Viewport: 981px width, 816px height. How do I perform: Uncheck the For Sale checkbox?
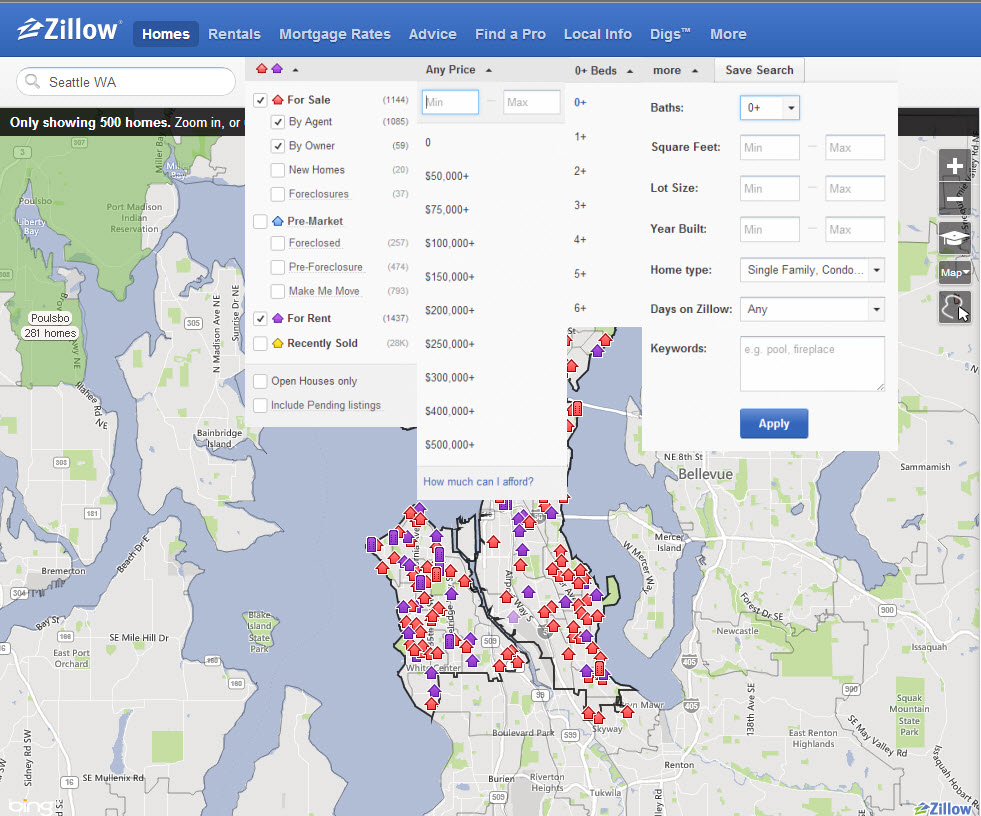260,100
